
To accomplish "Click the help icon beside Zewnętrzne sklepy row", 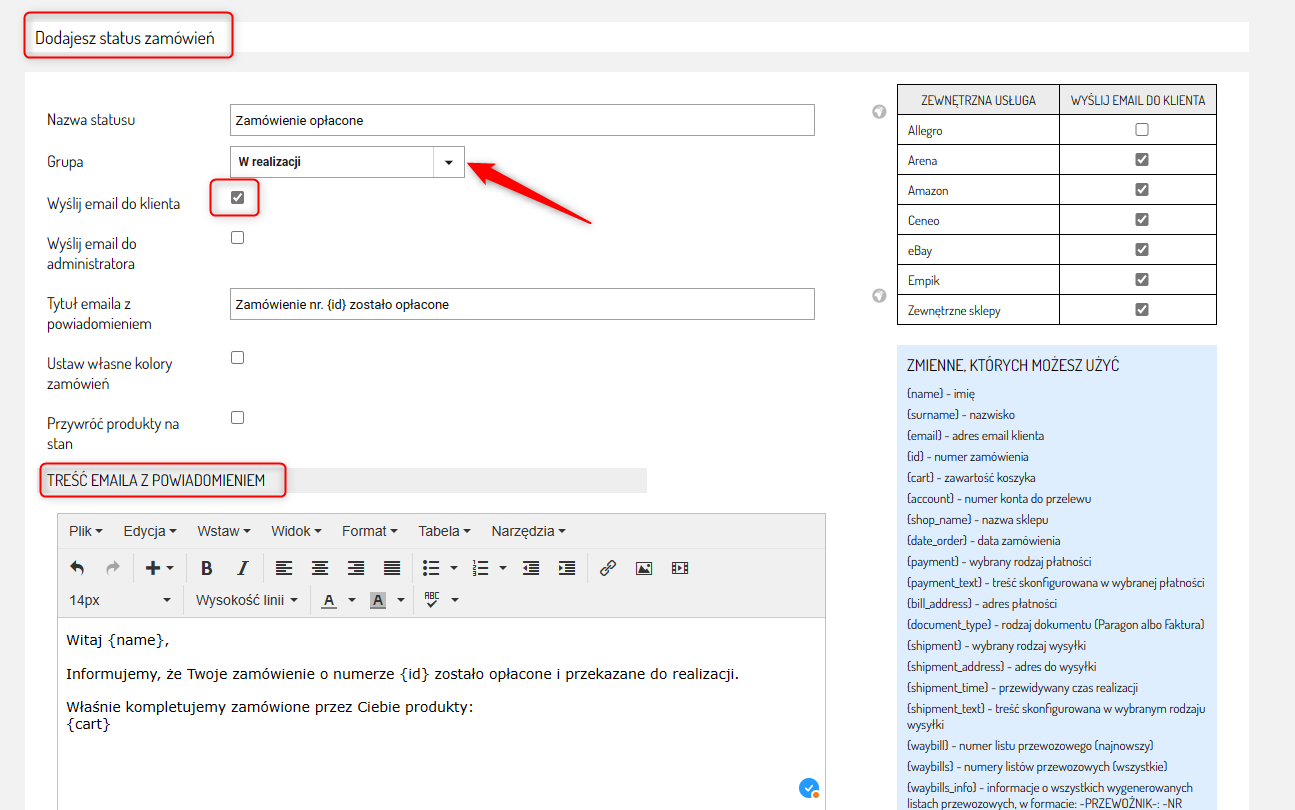I will coord(879,296).
